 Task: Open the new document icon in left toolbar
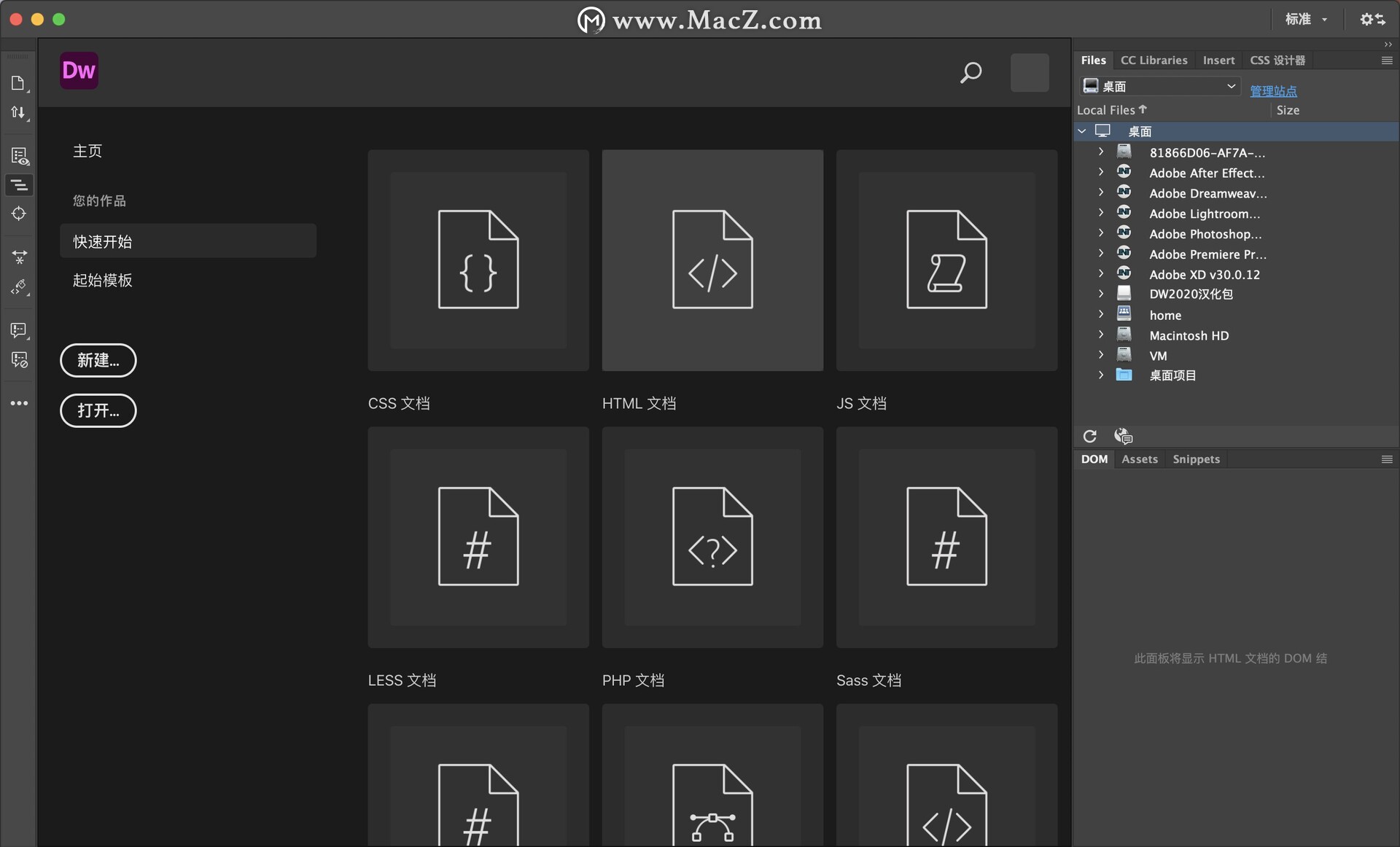19,83
